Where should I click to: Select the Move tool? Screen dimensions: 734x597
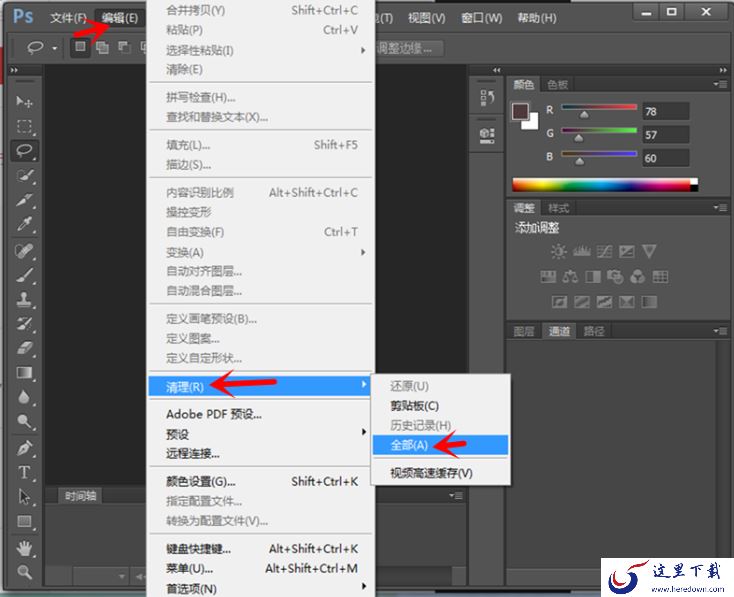(24, 102)
